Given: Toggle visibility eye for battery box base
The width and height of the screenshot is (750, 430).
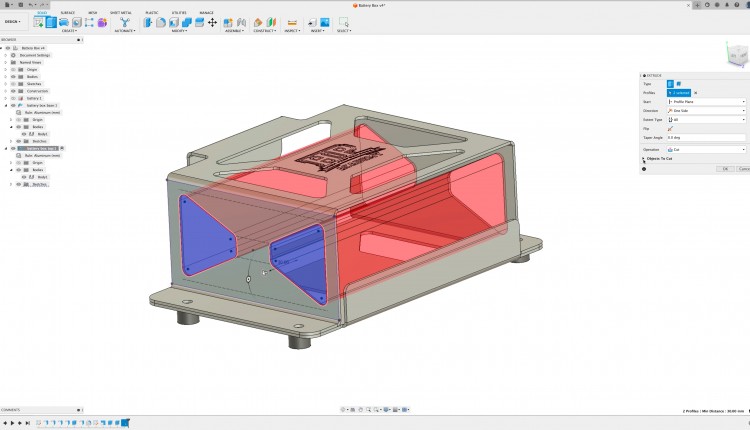Looking at the screenshot, I should (13, 105).
